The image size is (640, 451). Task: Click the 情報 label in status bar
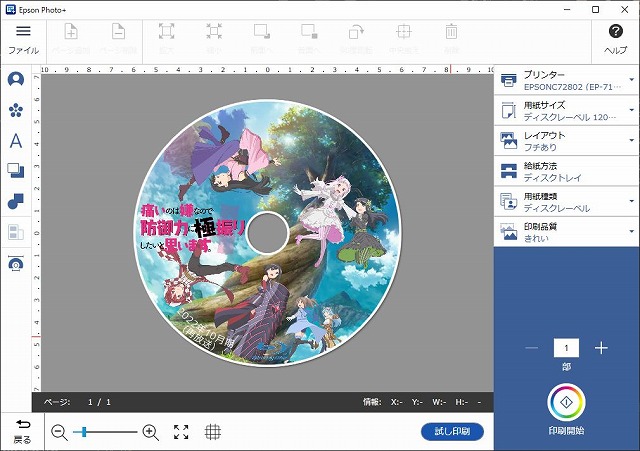[x=372, y=402]
